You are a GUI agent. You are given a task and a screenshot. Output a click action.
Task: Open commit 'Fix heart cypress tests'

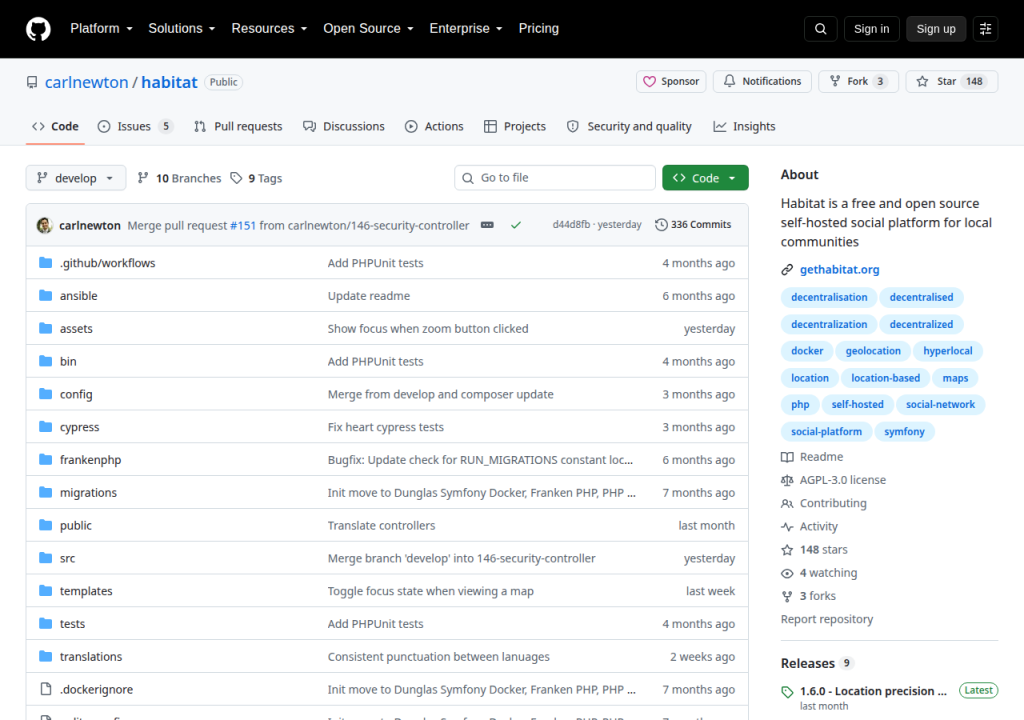(385, 427)
